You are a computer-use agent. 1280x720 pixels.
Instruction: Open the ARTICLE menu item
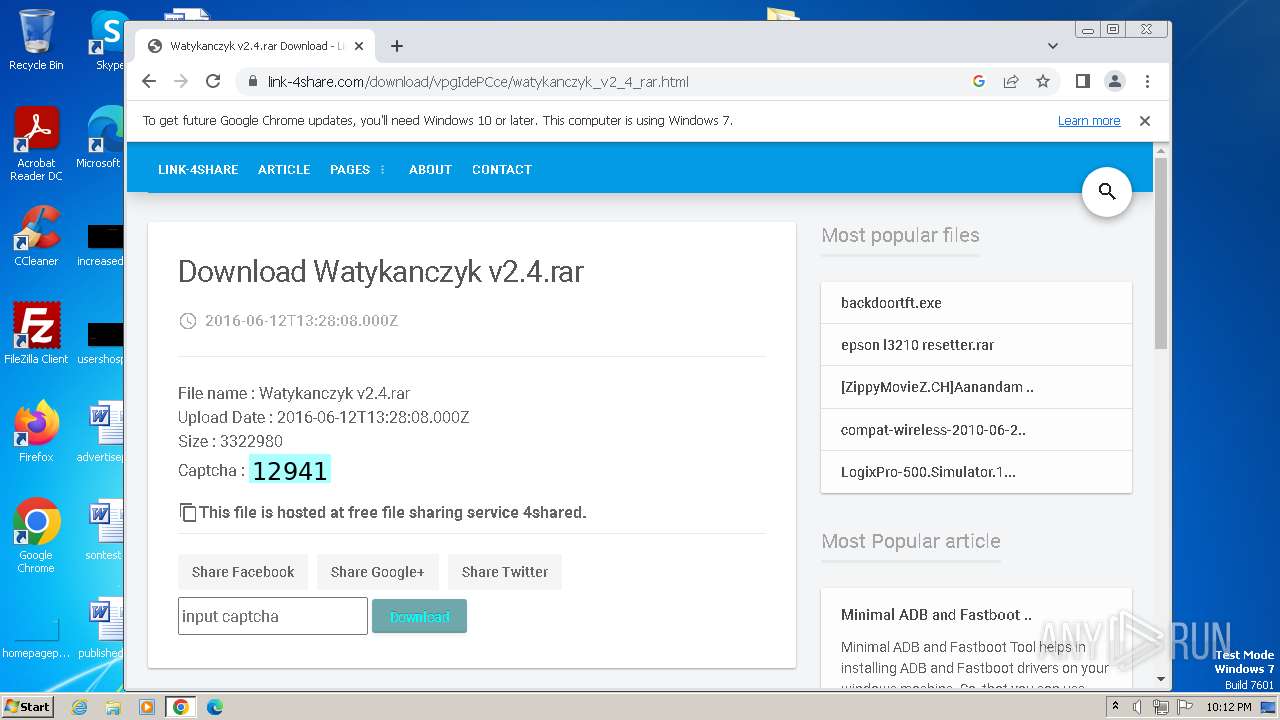pos(284,170)
